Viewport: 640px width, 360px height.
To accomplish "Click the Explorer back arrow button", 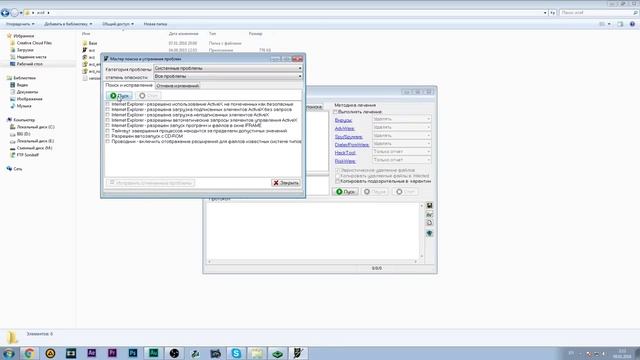I will click(x=5, y=13).
